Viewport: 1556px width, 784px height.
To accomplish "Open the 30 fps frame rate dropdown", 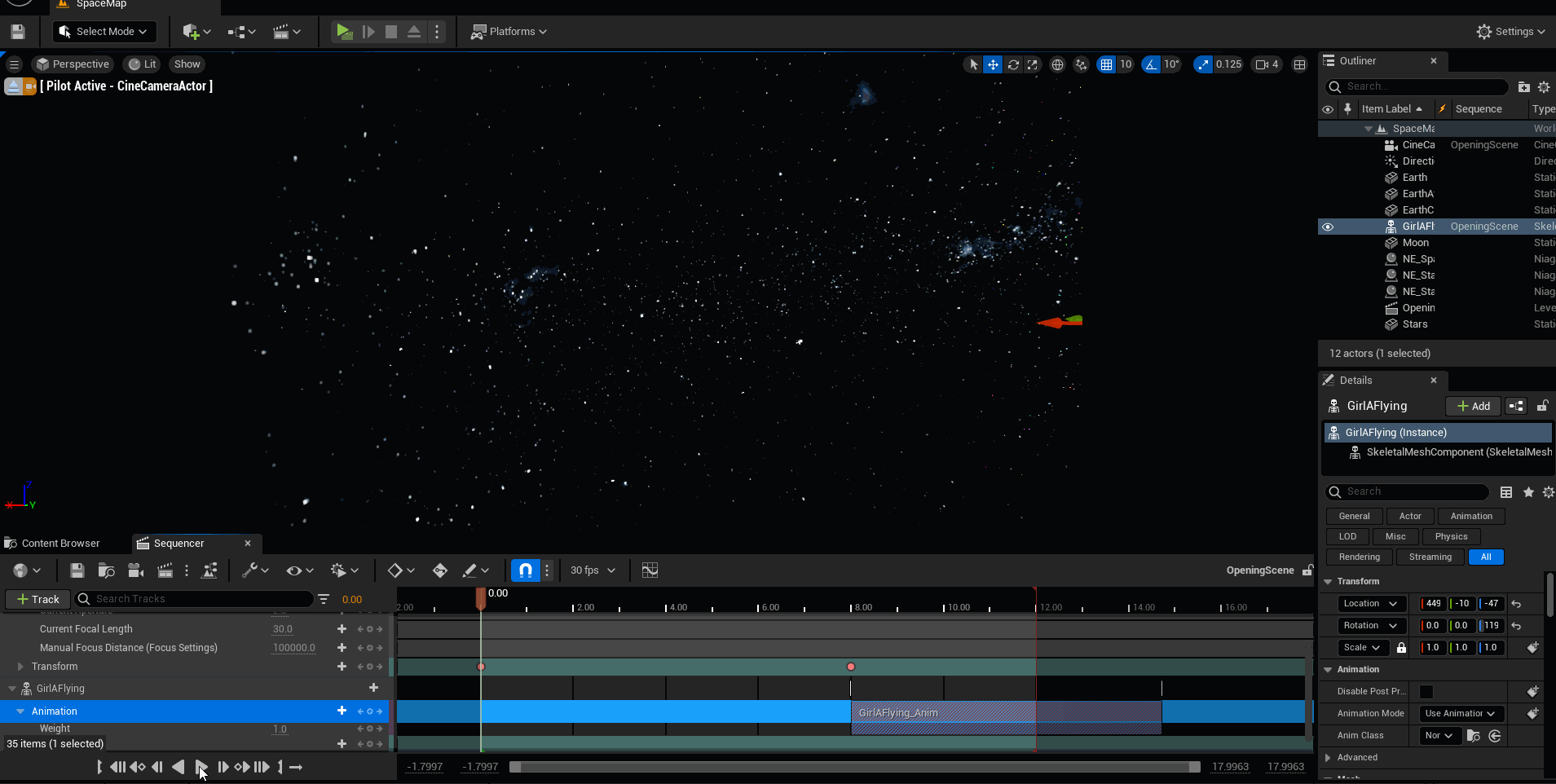I will tap(593, 570).
